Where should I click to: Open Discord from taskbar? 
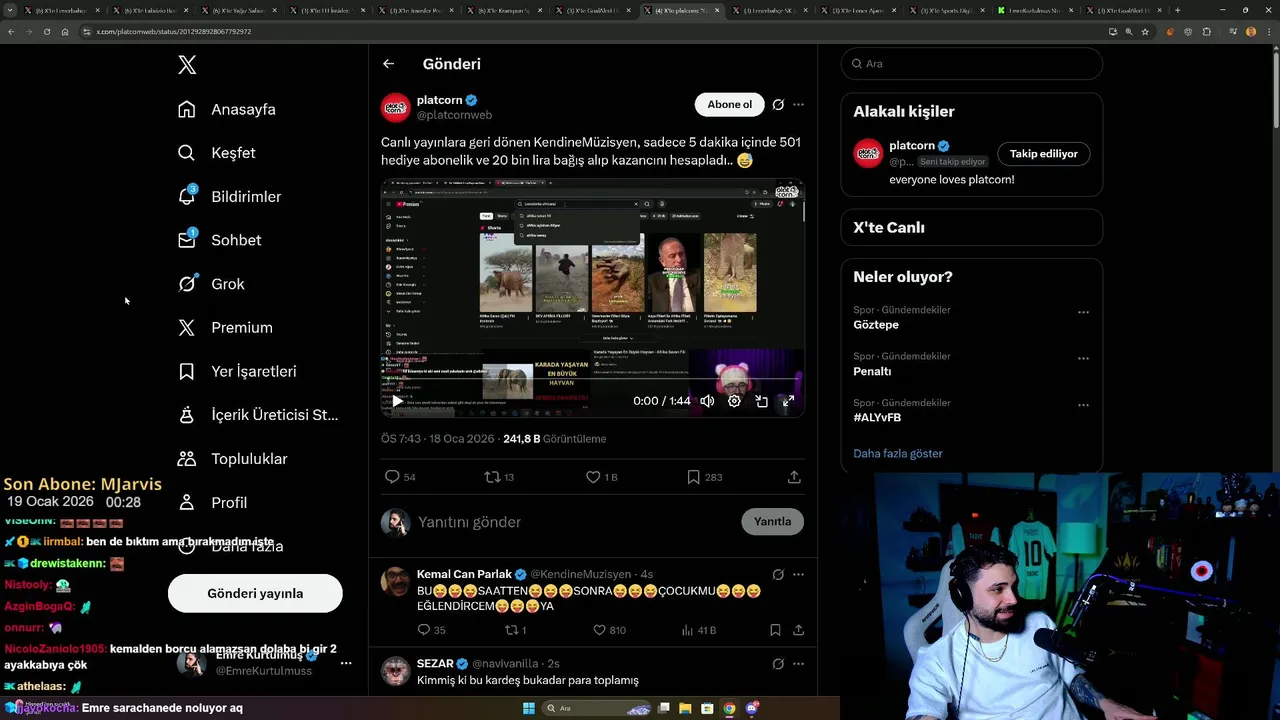click(751, 708)
